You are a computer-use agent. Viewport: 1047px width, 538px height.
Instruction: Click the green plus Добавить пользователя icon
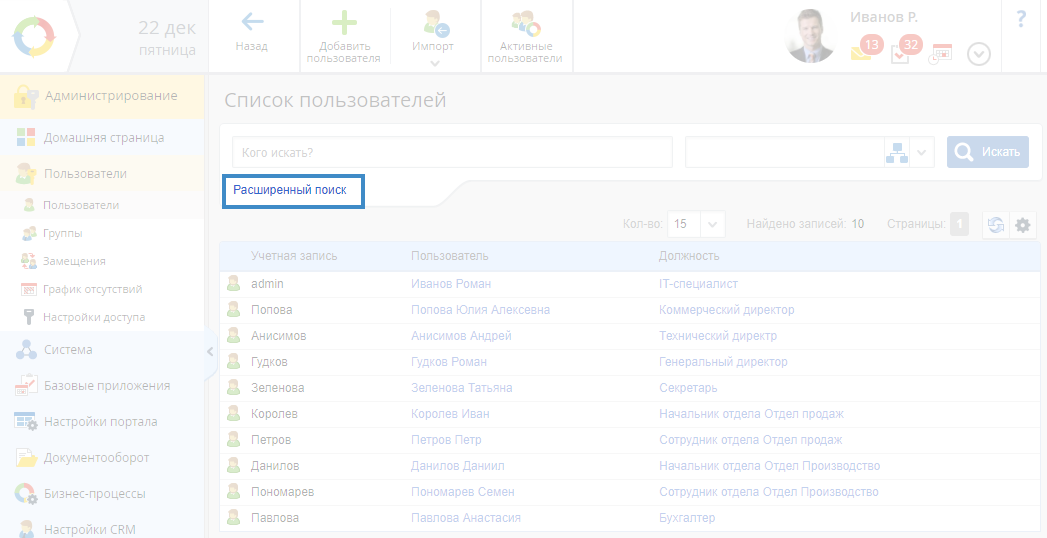tap(344, 22)
